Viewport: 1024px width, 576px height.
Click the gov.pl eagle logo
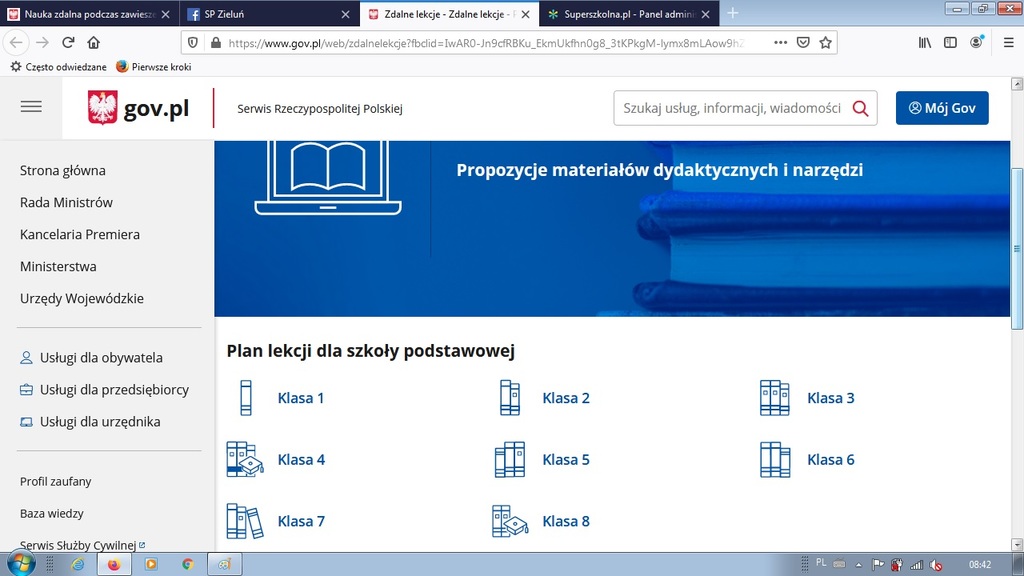103,108
